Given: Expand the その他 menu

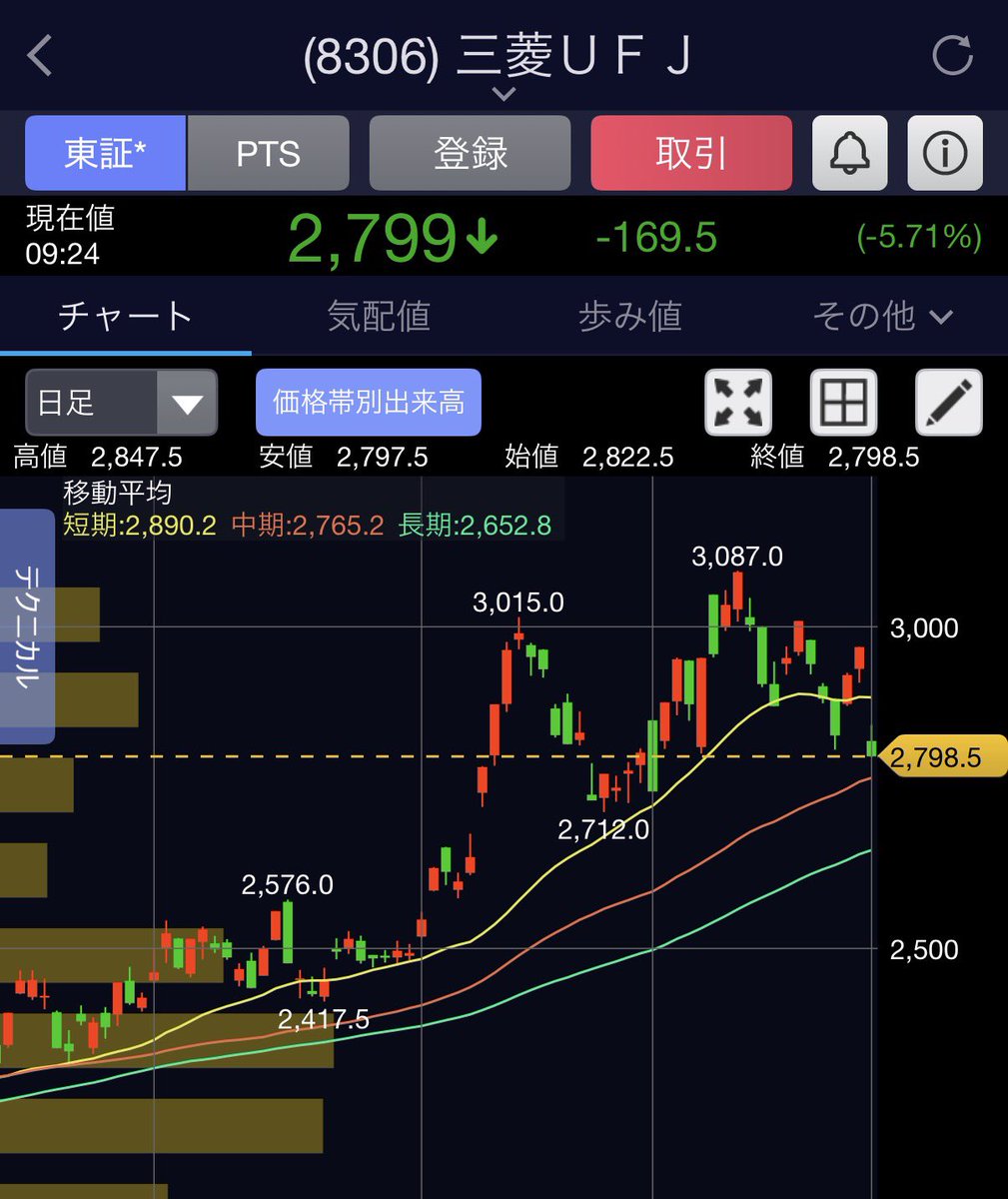Looking at the screenshot, I should point(882,317).
